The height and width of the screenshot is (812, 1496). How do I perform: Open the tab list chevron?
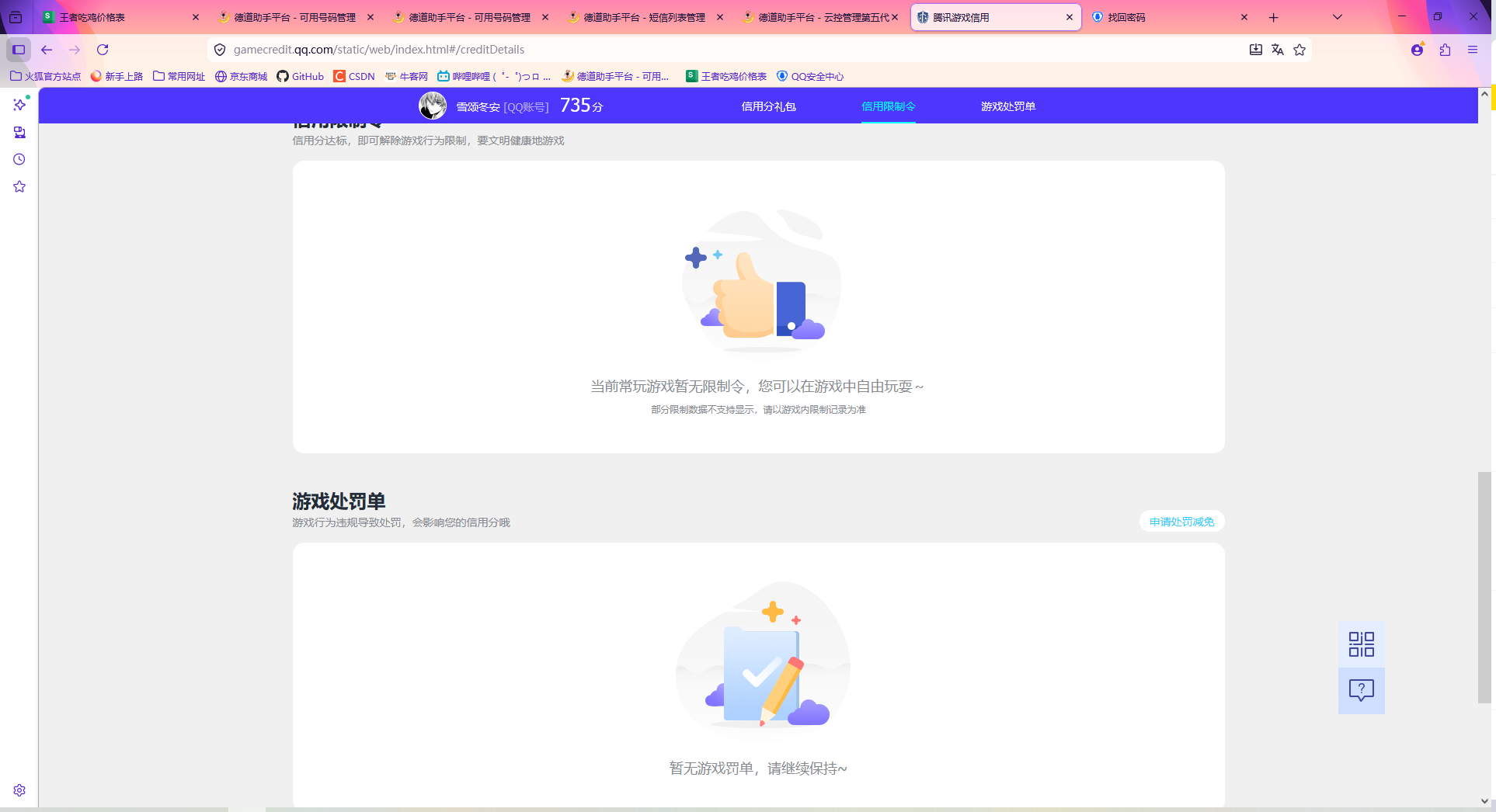pos(1337,16)
